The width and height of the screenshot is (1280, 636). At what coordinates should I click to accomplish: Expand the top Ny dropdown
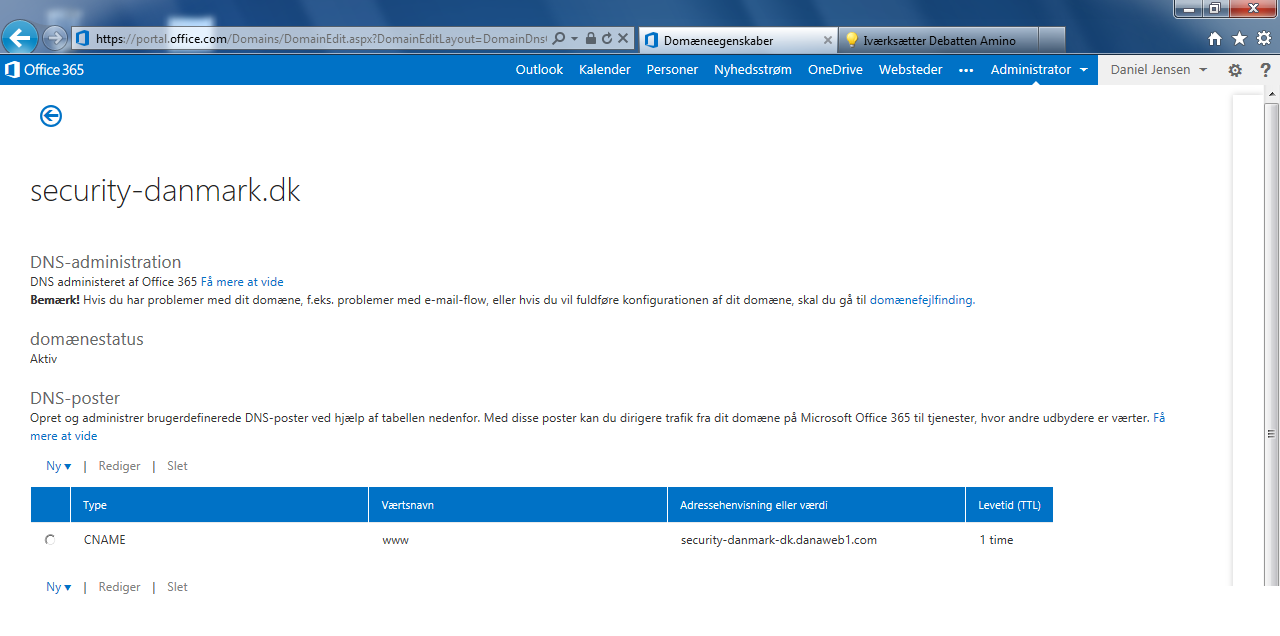(x=59, y=466)
